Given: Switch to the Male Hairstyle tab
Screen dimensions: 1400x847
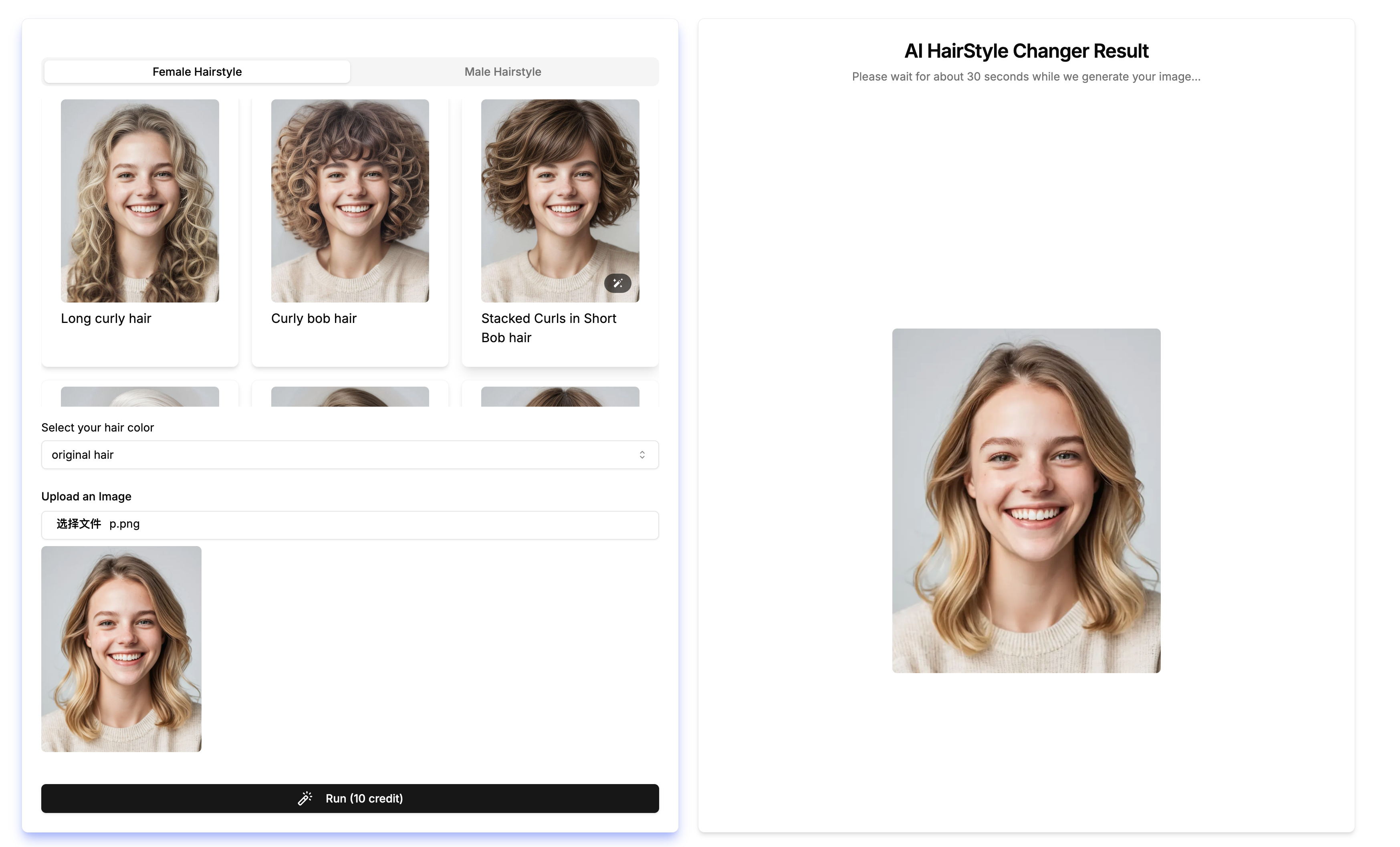Looking at the screenshot, I should pyautogui.click(x=502, y=72).
